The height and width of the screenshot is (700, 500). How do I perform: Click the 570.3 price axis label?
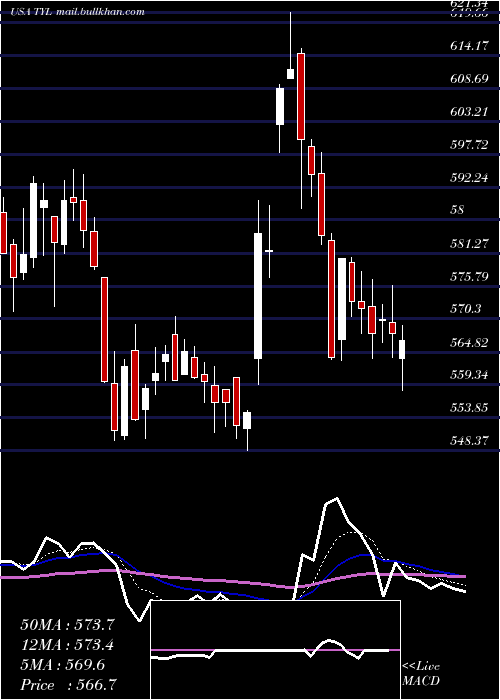pos(466,309)
